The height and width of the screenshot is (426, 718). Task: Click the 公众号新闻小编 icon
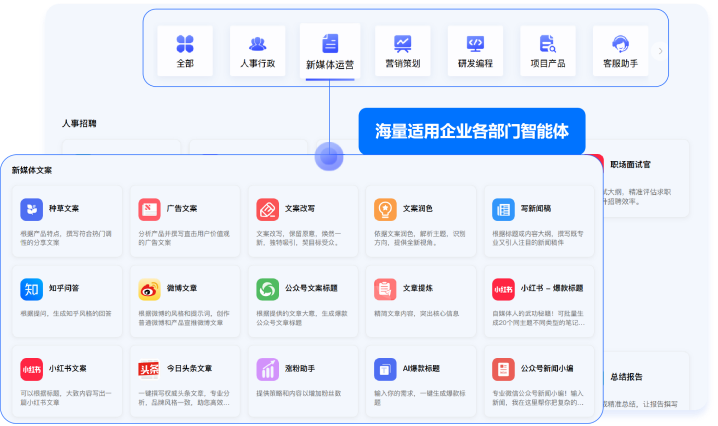coord(504,369)
